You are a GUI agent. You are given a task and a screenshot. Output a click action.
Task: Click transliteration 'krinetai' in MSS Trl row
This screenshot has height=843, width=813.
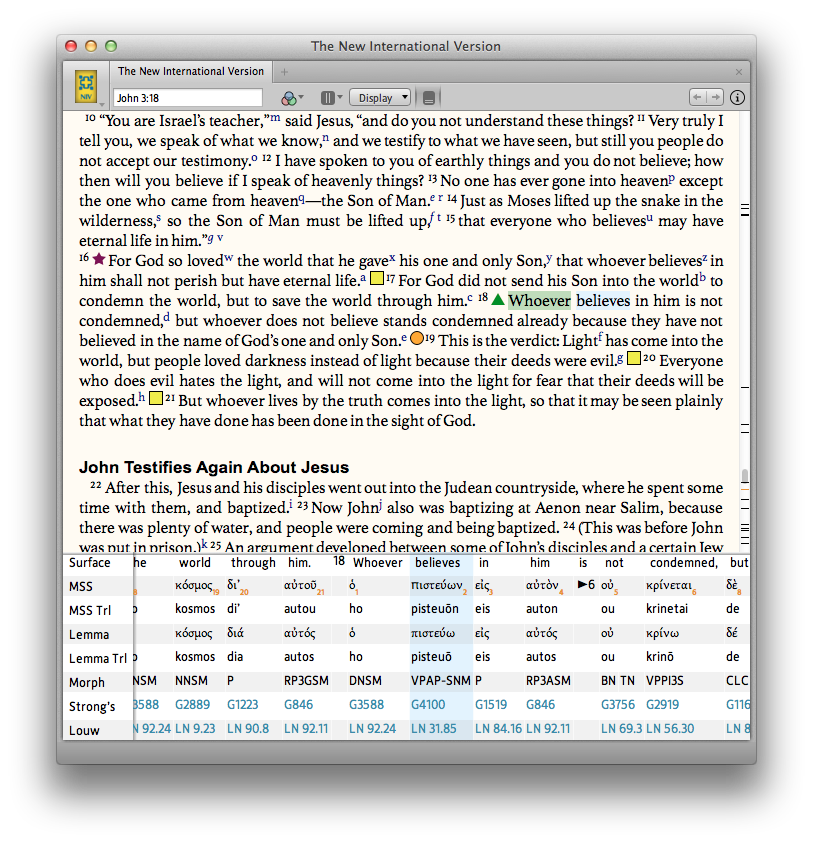[x=669, y=609]
